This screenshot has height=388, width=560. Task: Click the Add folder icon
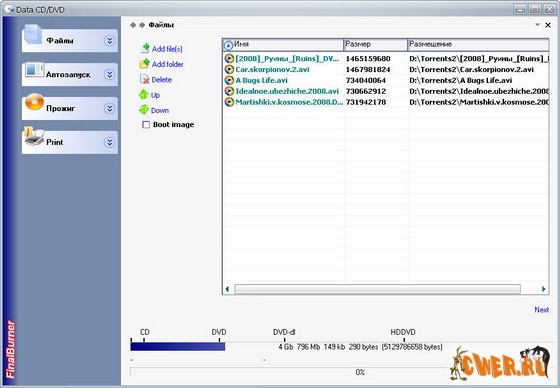click(x=144, y=64)
